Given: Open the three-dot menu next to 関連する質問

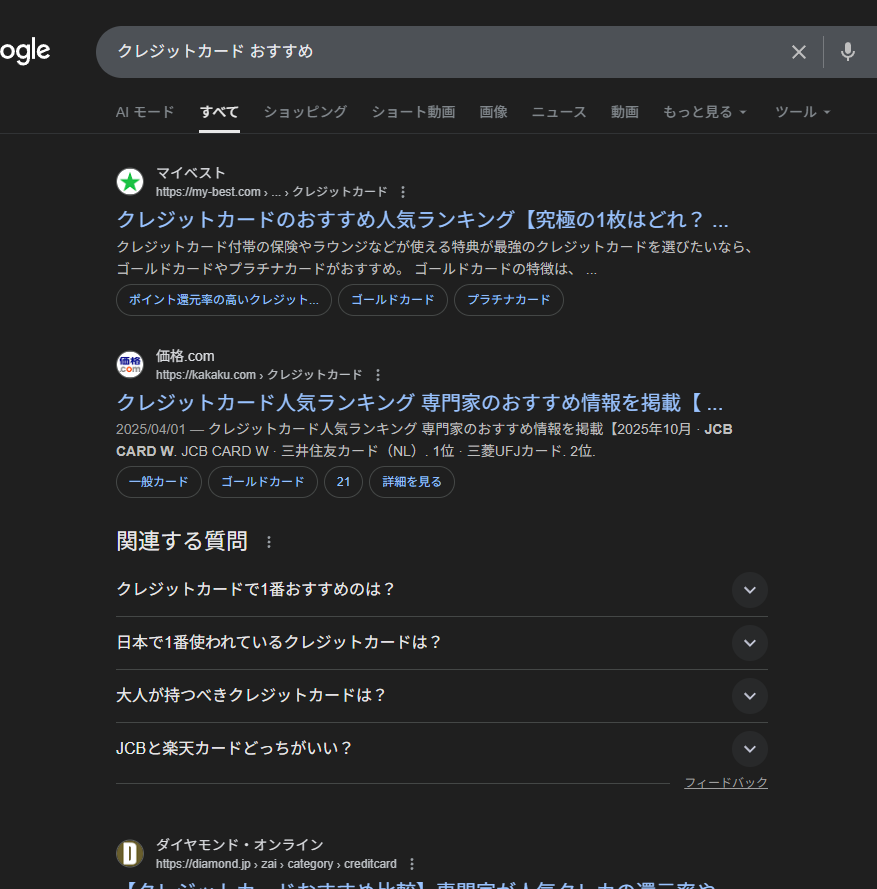Looking at the screenshot, I should coord(268,542).
